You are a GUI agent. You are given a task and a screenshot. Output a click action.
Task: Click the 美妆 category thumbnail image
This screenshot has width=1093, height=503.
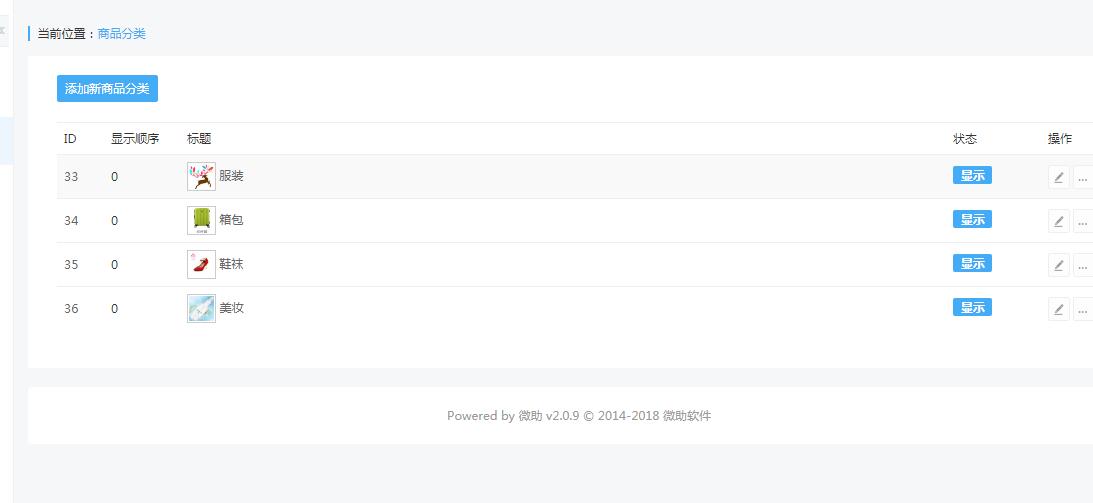tap(201, 308)
